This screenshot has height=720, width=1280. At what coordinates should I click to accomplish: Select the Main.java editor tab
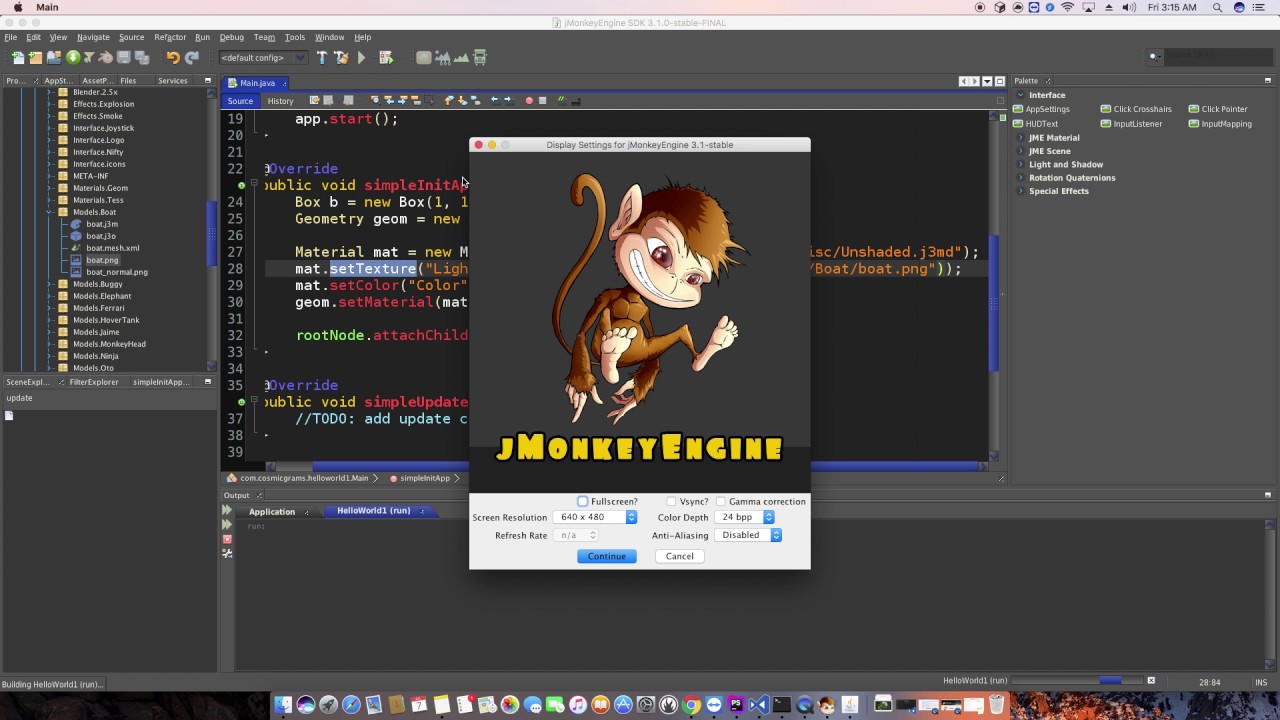(x=257, y=83)
